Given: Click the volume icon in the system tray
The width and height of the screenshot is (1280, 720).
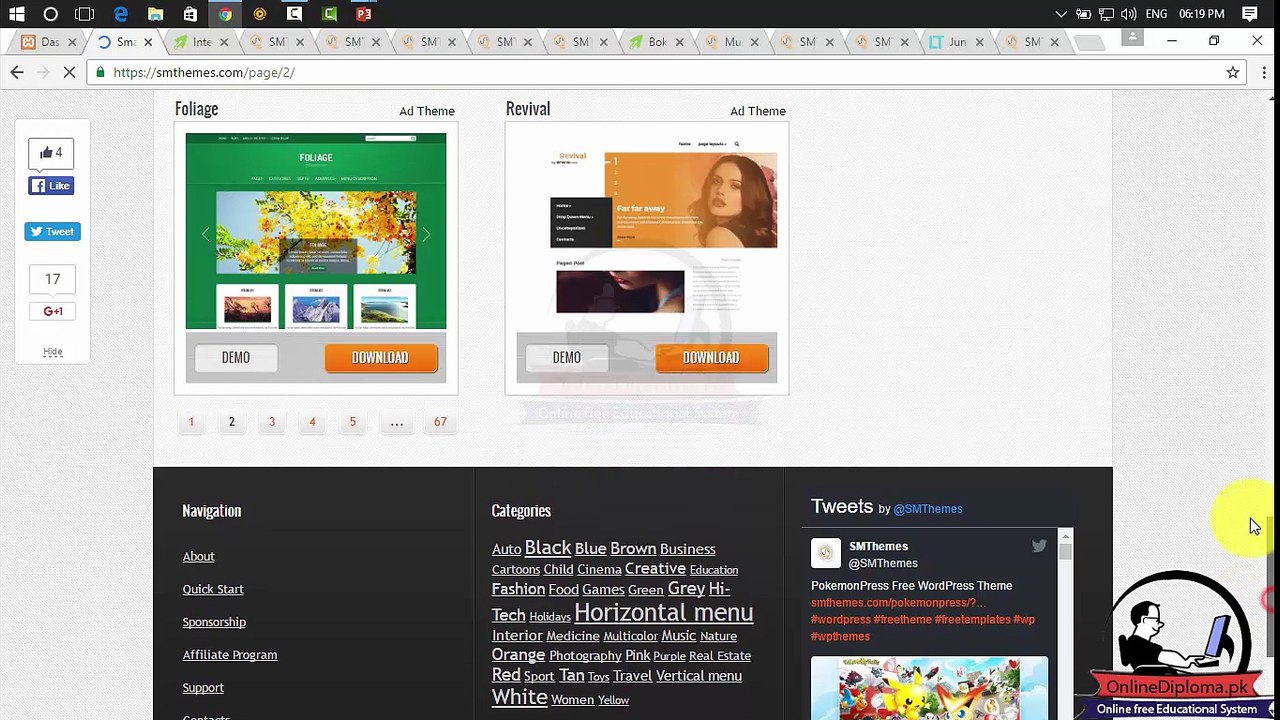Looking at the screenshot, I should tap(1129, 14).
